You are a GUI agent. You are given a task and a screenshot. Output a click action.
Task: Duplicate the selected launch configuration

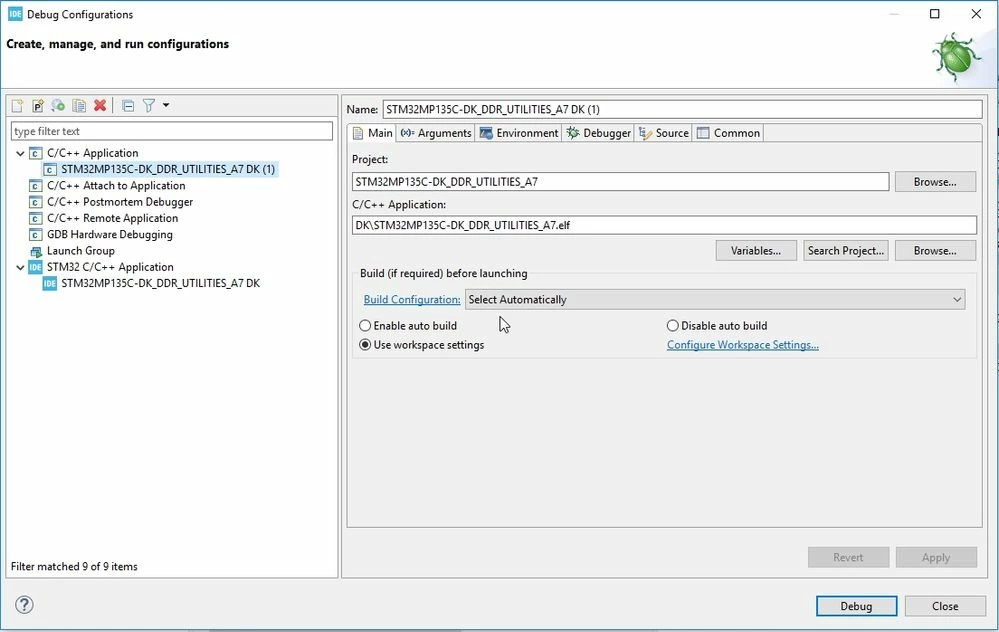click(79, 106)
